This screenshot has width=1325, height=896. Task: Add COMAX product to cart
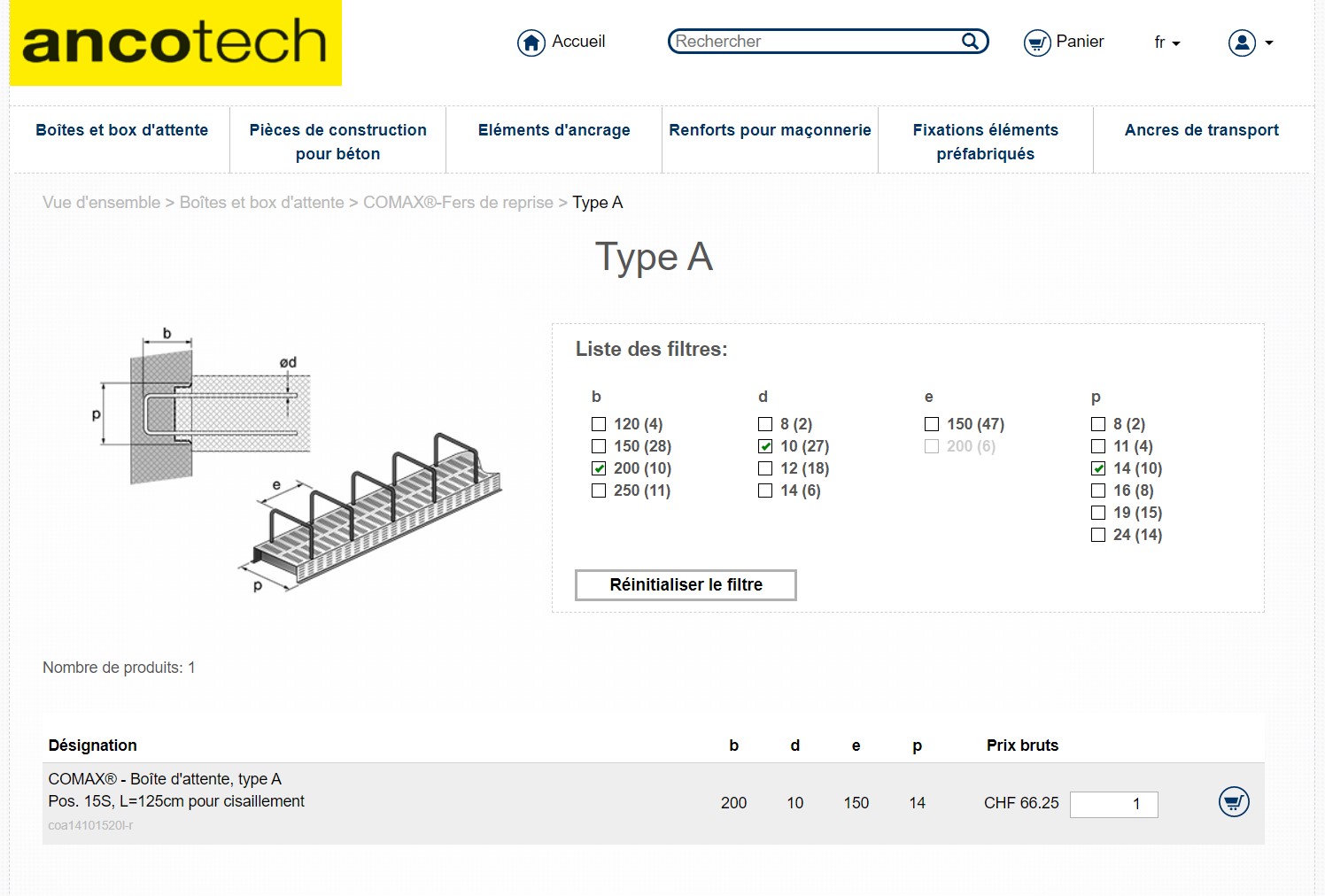(1233, 802)
